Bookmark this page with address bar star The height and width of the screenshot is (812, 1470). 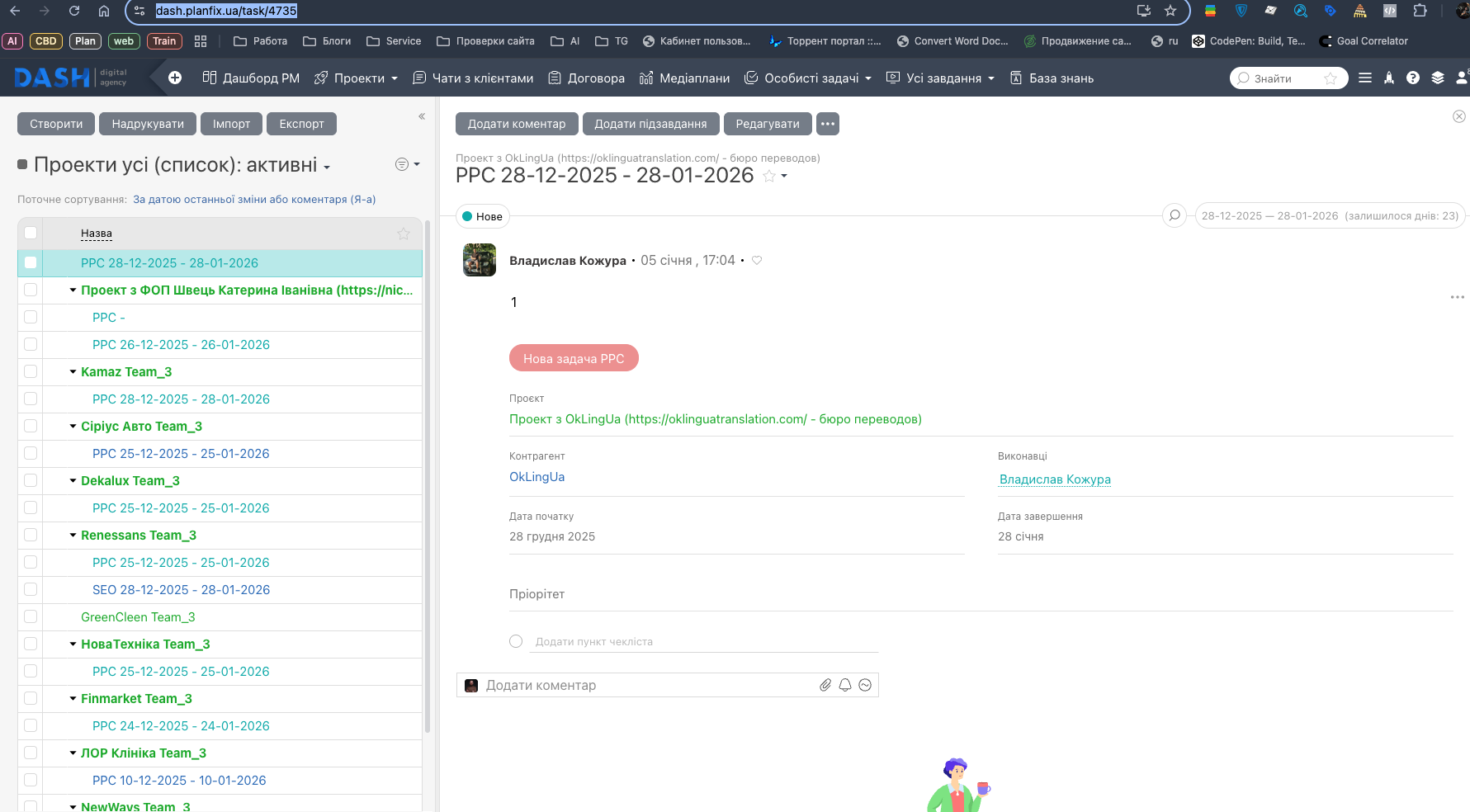pos(1170,11)
